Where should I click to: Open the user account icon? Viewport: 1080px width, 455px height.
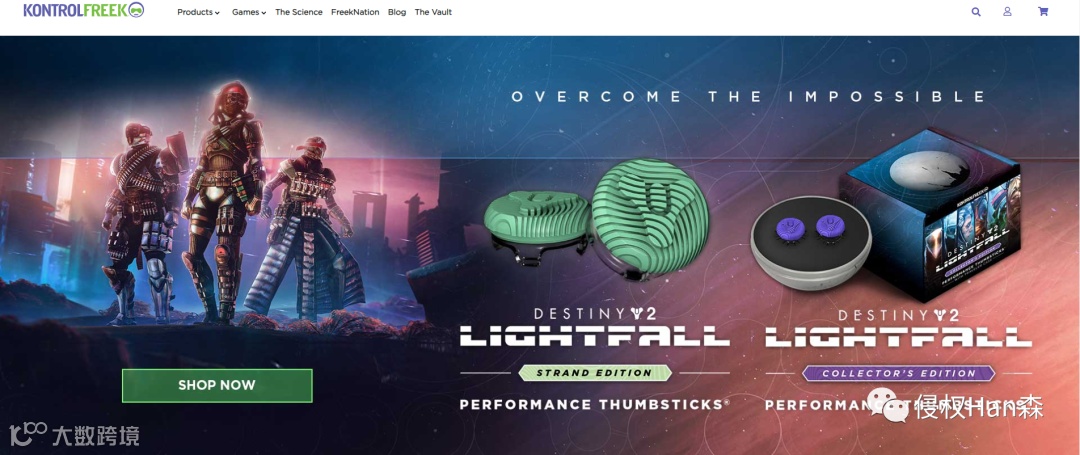[1008, 12]
